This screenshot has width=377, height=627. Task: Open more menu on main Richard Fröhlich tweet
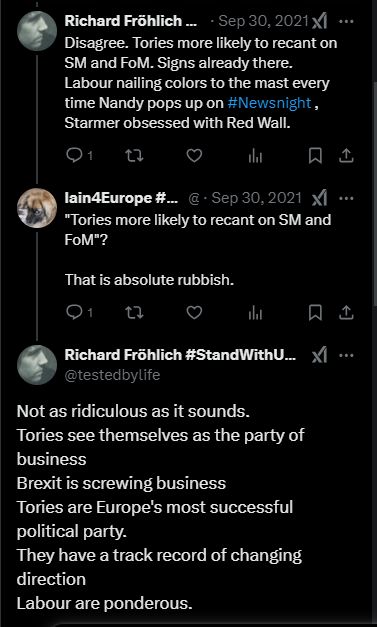coord(346,355)
